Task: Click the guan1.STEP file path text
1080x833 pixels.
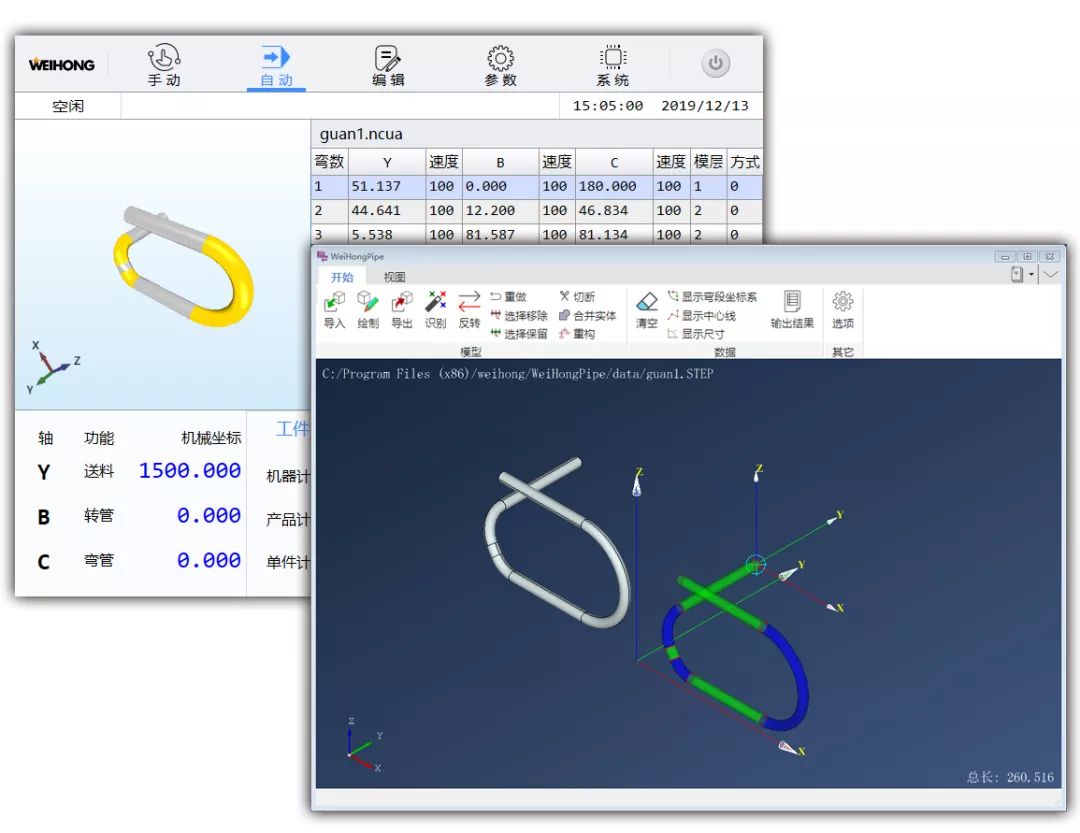Action: 517,374
